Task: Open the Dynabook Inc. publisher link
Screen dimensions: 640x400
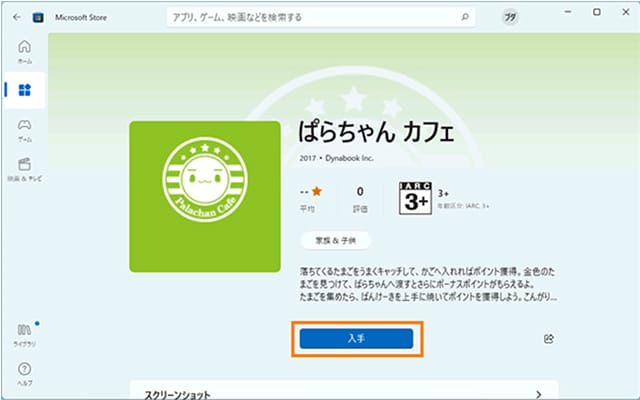Action: point(349,158)
